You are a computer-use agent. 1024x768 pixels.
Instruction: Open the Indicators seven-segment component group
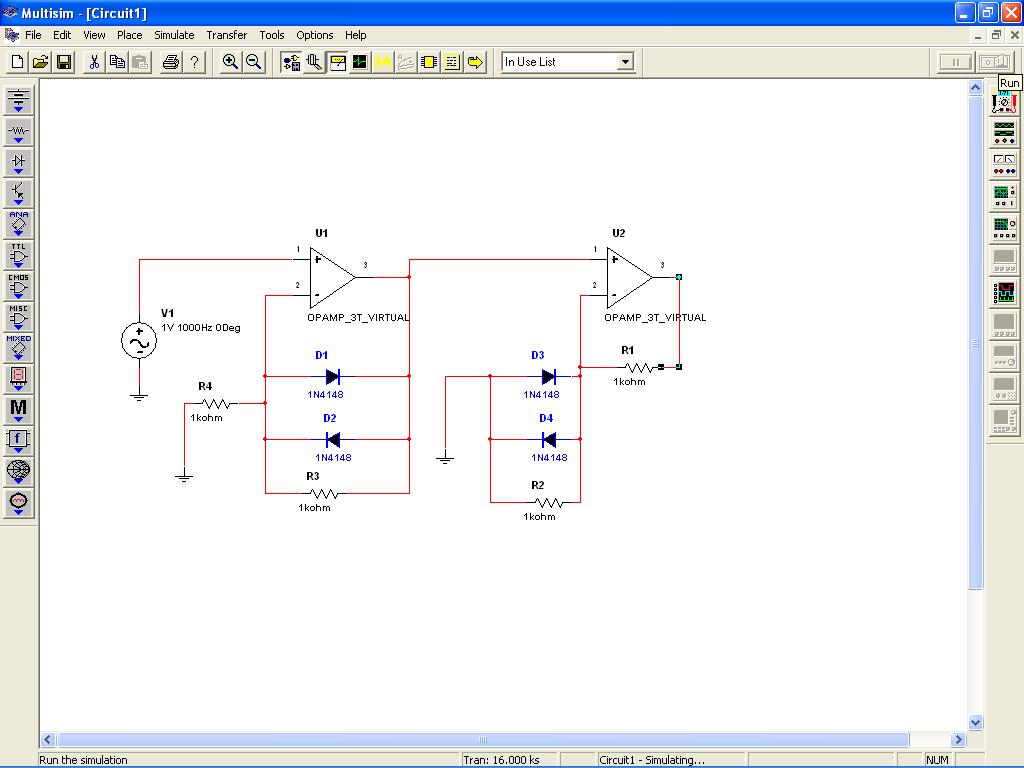(x=18, y=378)
